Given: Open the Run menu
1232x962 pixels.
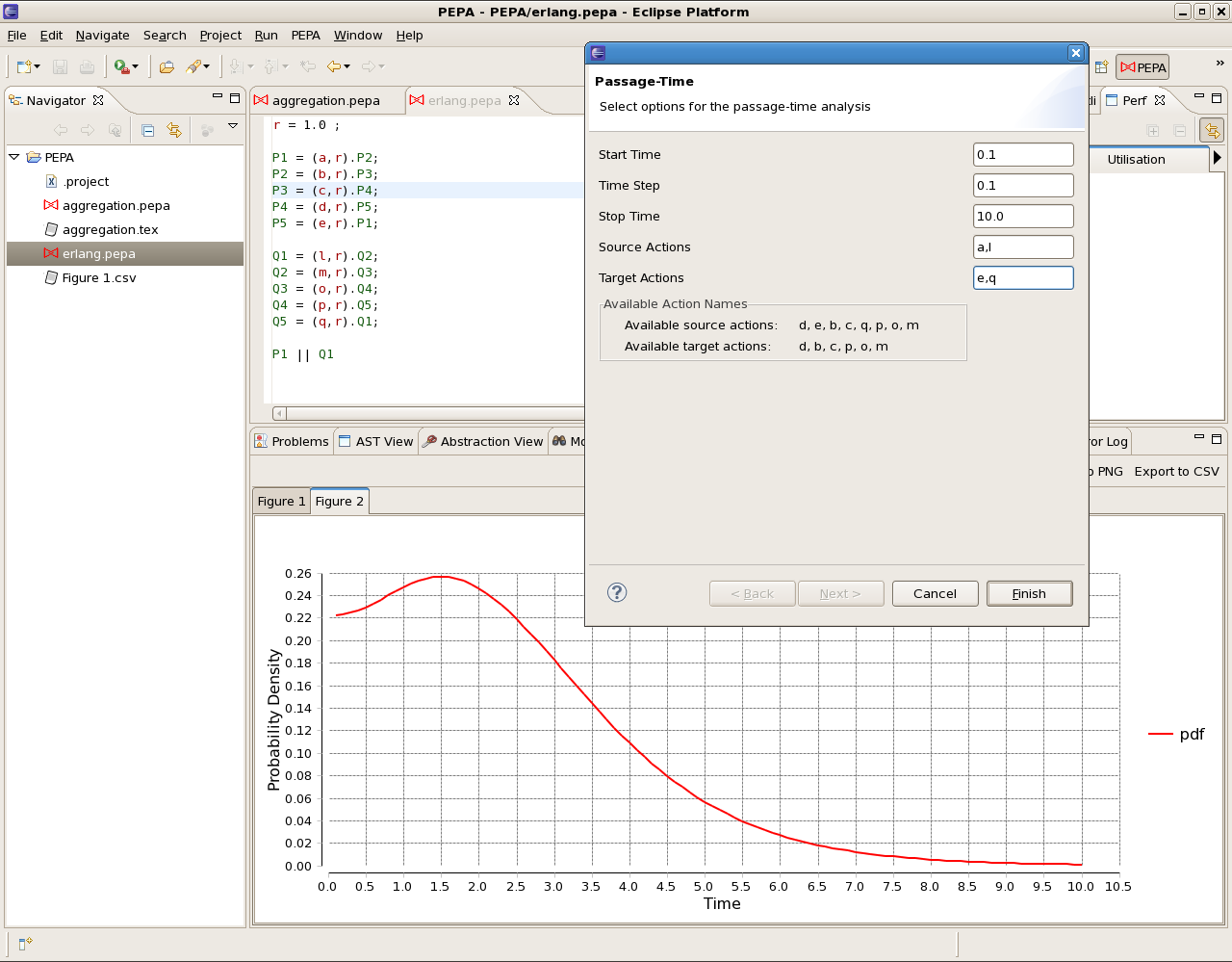Looking at the screenshot, I should [x=267, y=36].
